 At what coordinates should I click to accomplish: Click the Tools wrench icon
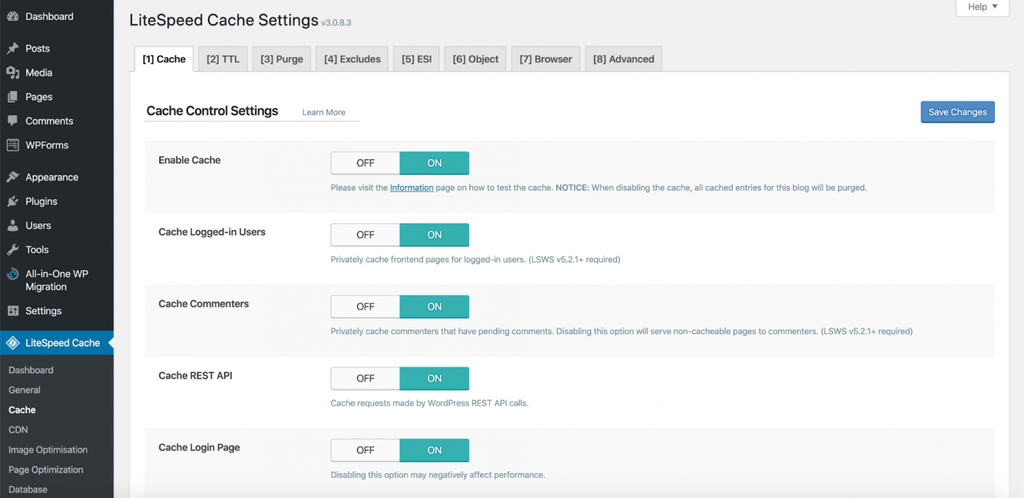(x=13, y=249)
